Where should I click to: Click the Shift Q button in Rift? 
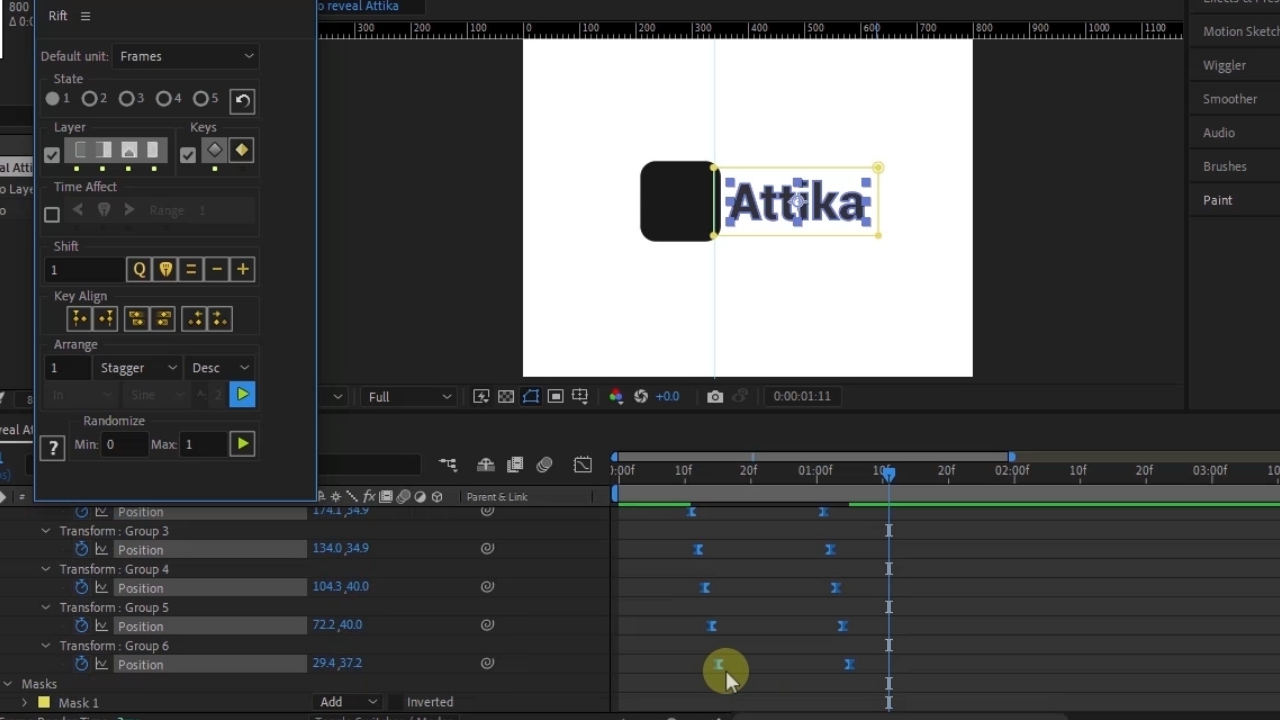139,269
